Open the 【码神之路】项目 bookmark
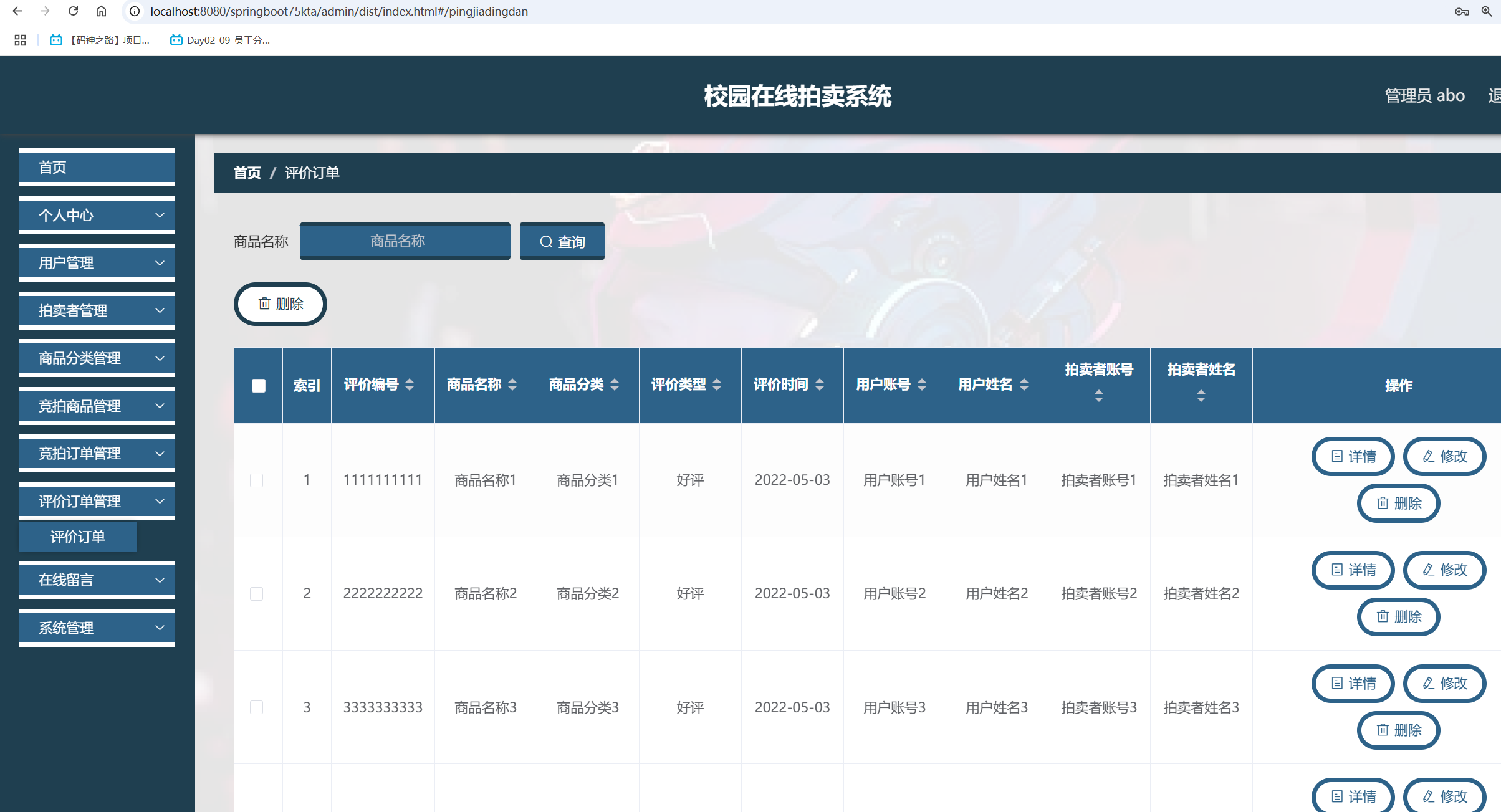This screenshot has width=1501, height=812. click(100, 40)
